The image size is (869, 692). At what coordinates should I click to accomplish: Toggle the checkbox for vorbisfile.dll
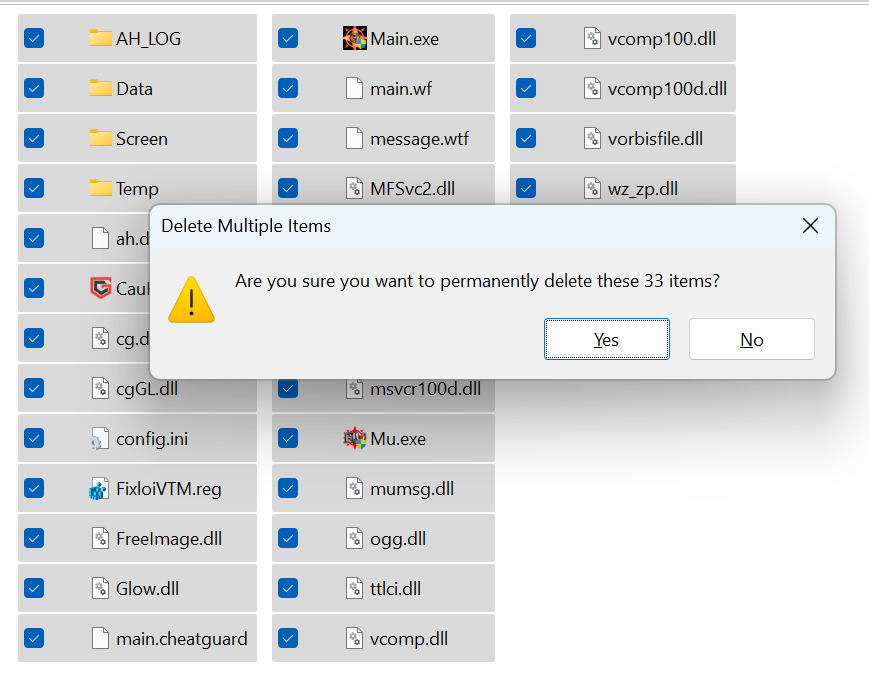tap(526, 138)
